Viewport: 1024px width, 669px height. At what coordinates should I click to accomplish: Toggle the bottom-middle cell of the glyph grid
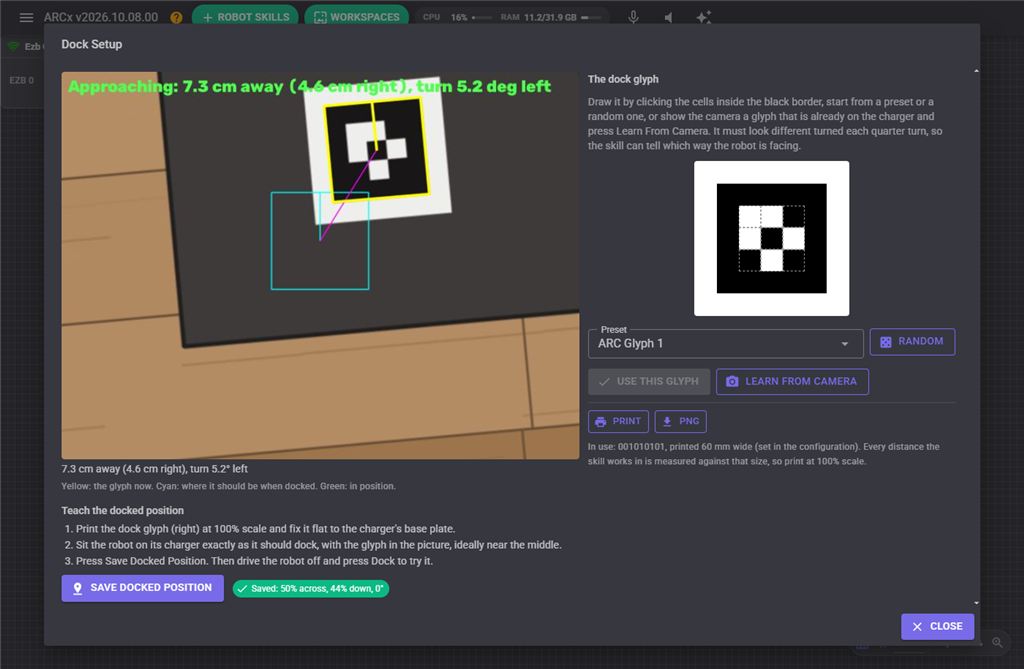coord(771,261)
